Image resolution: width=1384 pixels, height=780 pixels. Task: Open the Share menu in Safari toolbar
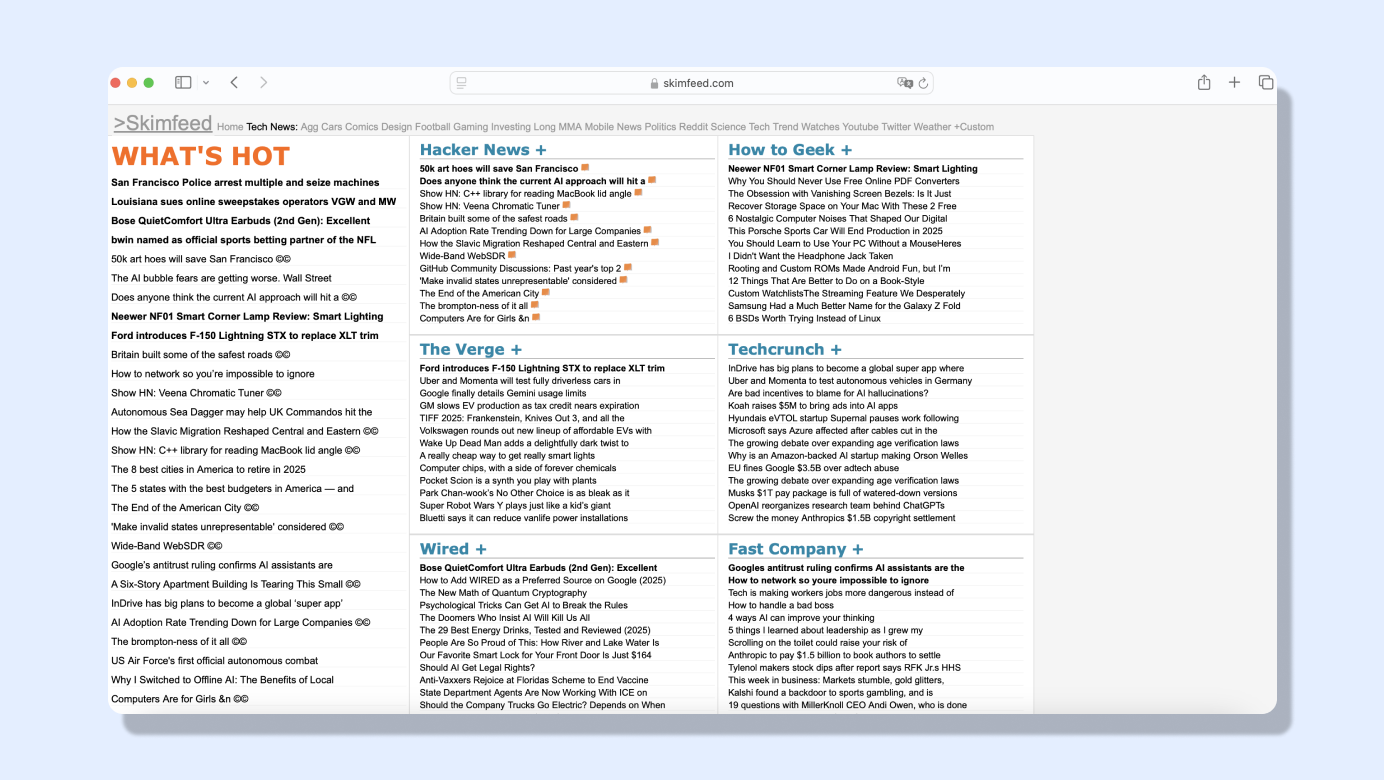point(1204,83)
